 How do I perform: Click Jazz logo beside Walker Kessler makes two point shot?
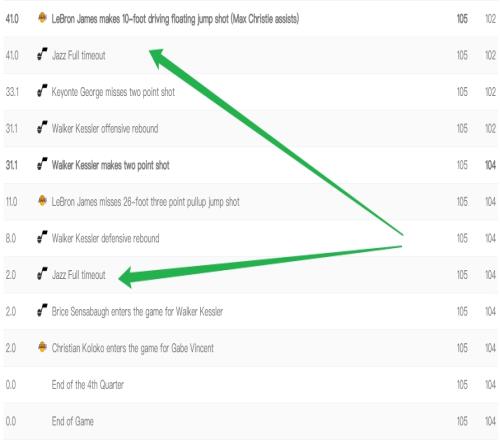(x=42, y=164)
